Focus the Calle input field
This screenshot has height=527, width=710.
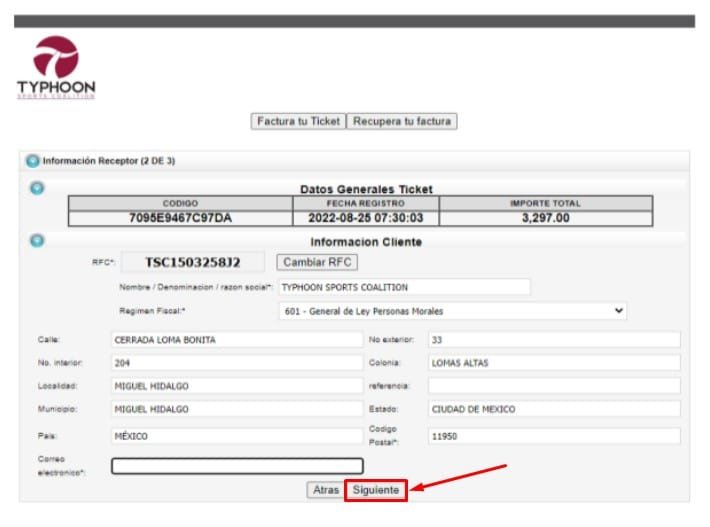[x=237, y=340]
